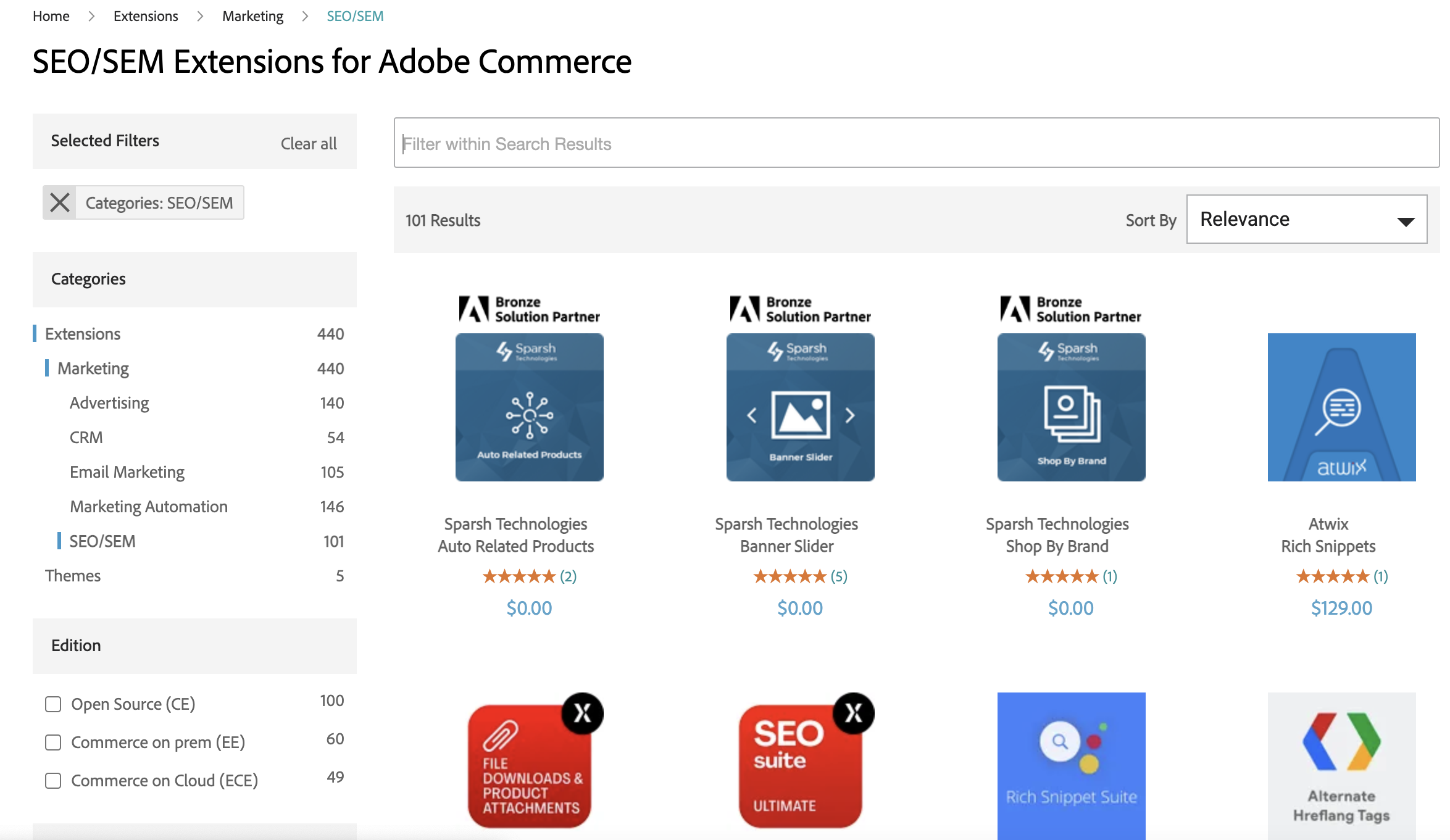Select the Advertising category
This screenshot has height=840, width=1450.
pos(109,403)
